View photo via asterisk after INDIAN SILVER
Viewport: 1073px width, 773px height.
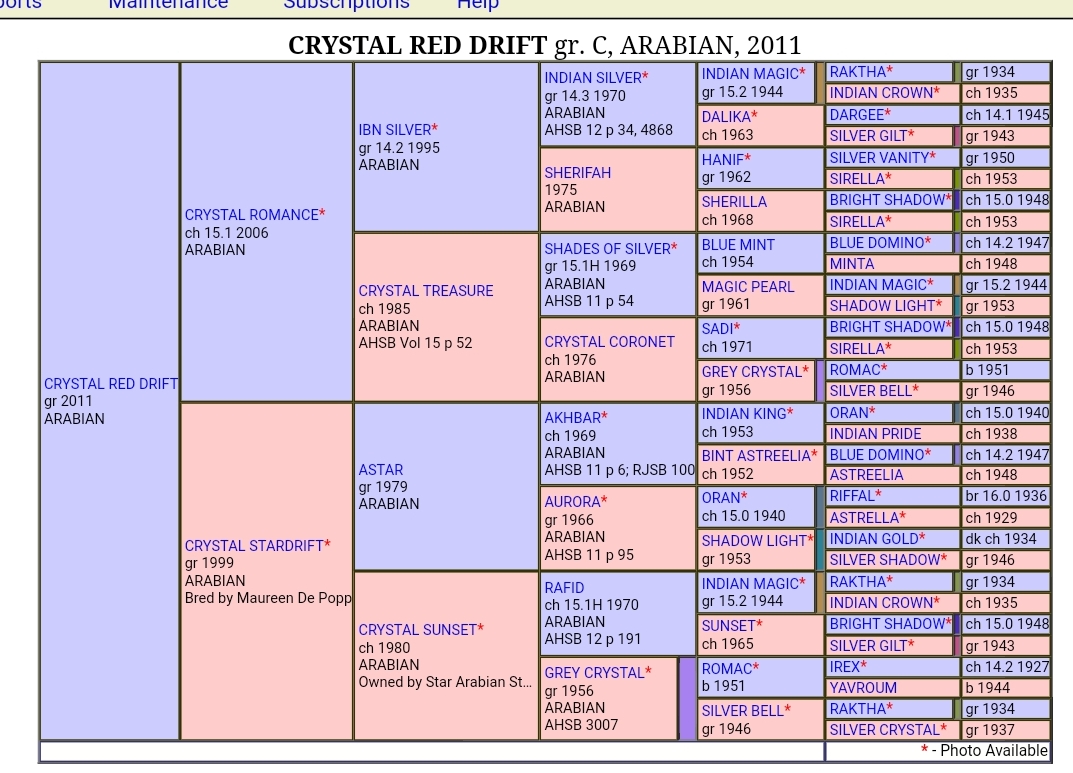click(645, 78)
